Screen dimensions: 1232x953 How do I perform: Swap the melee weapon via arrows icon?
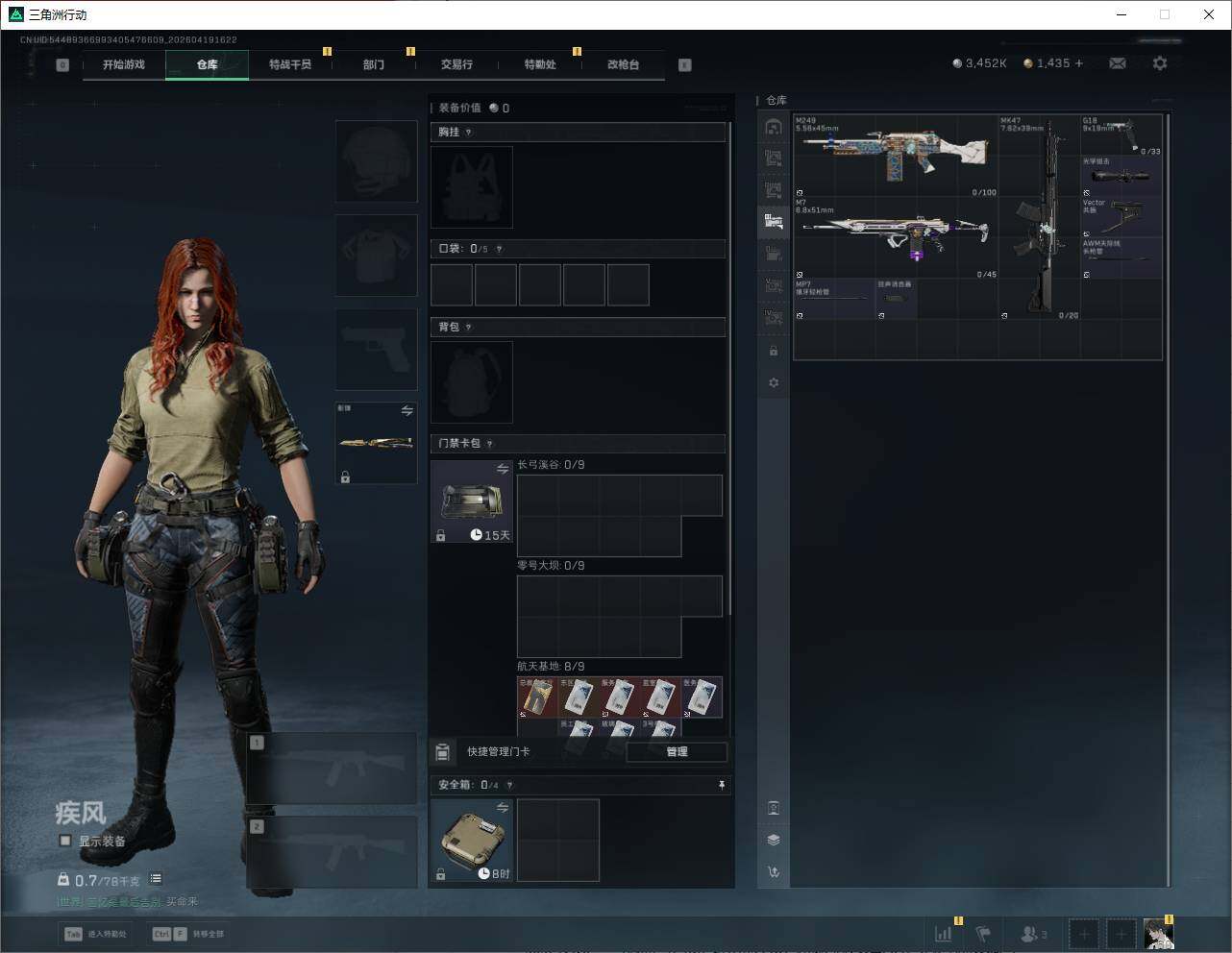(407, 410)
